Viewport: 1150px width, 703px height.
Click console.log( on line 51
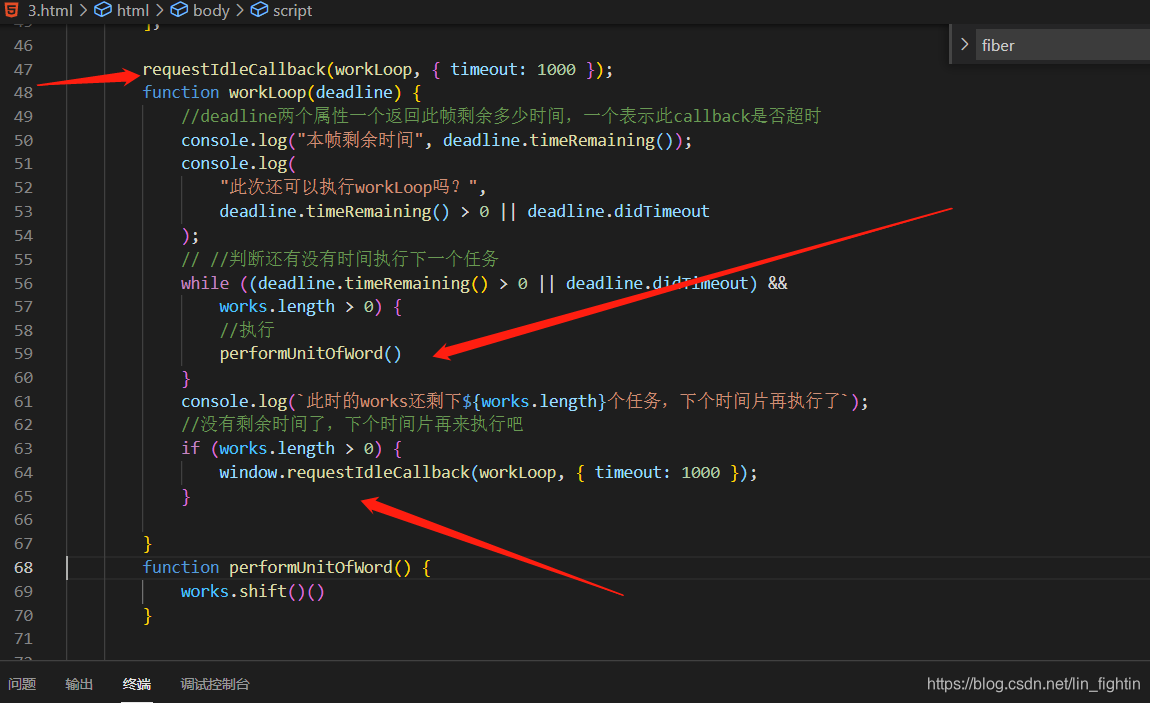click(x=238, y=163)
